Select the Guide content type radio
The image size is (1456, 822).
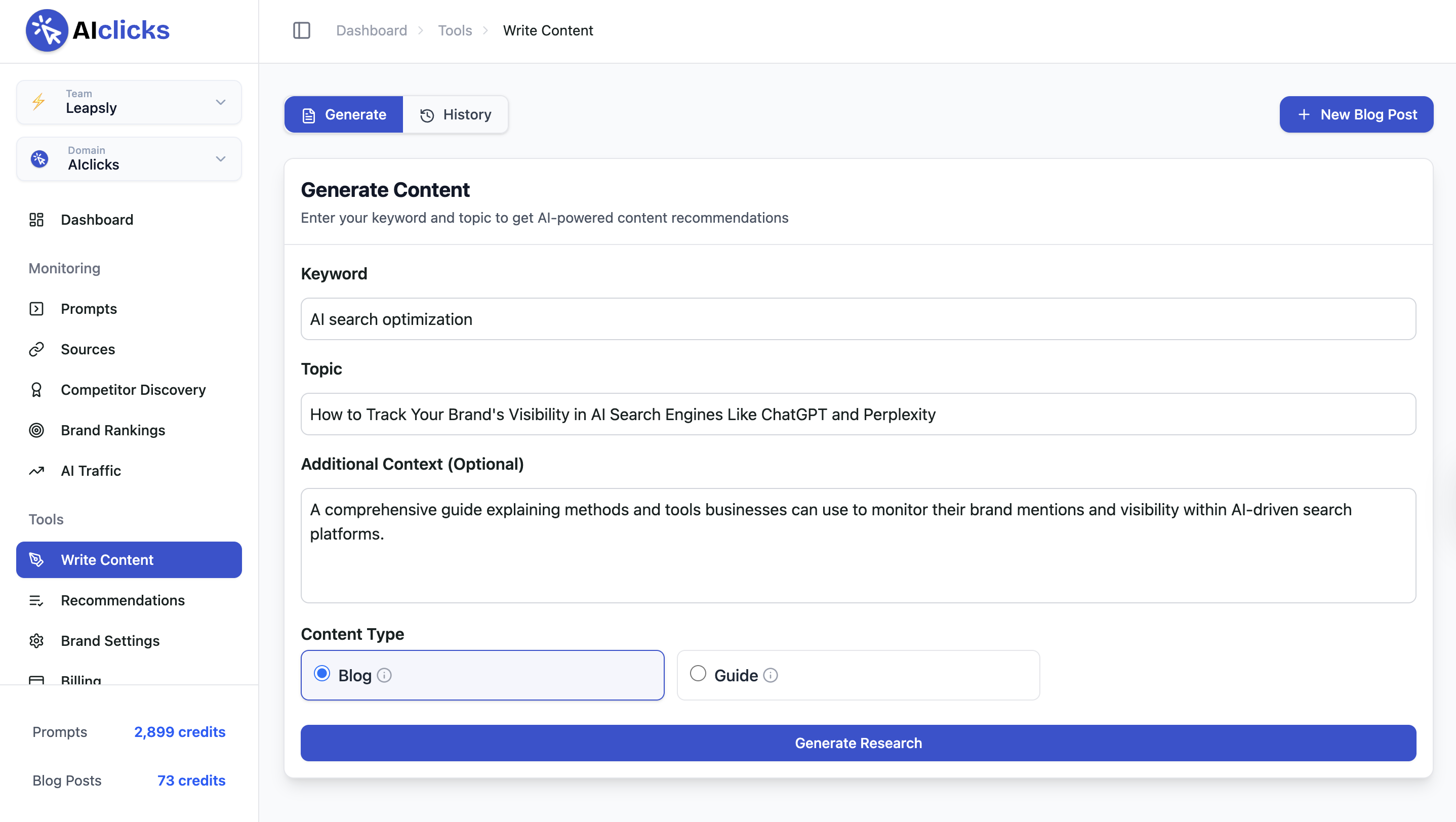coord(698,673)
